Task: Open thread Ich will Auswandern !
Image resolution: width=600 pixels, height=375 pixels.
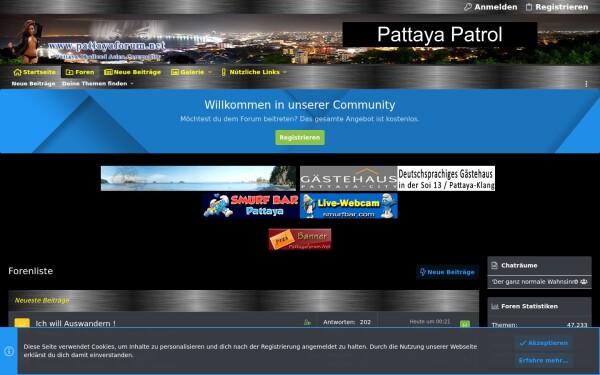Action: (x=75, y=323)
